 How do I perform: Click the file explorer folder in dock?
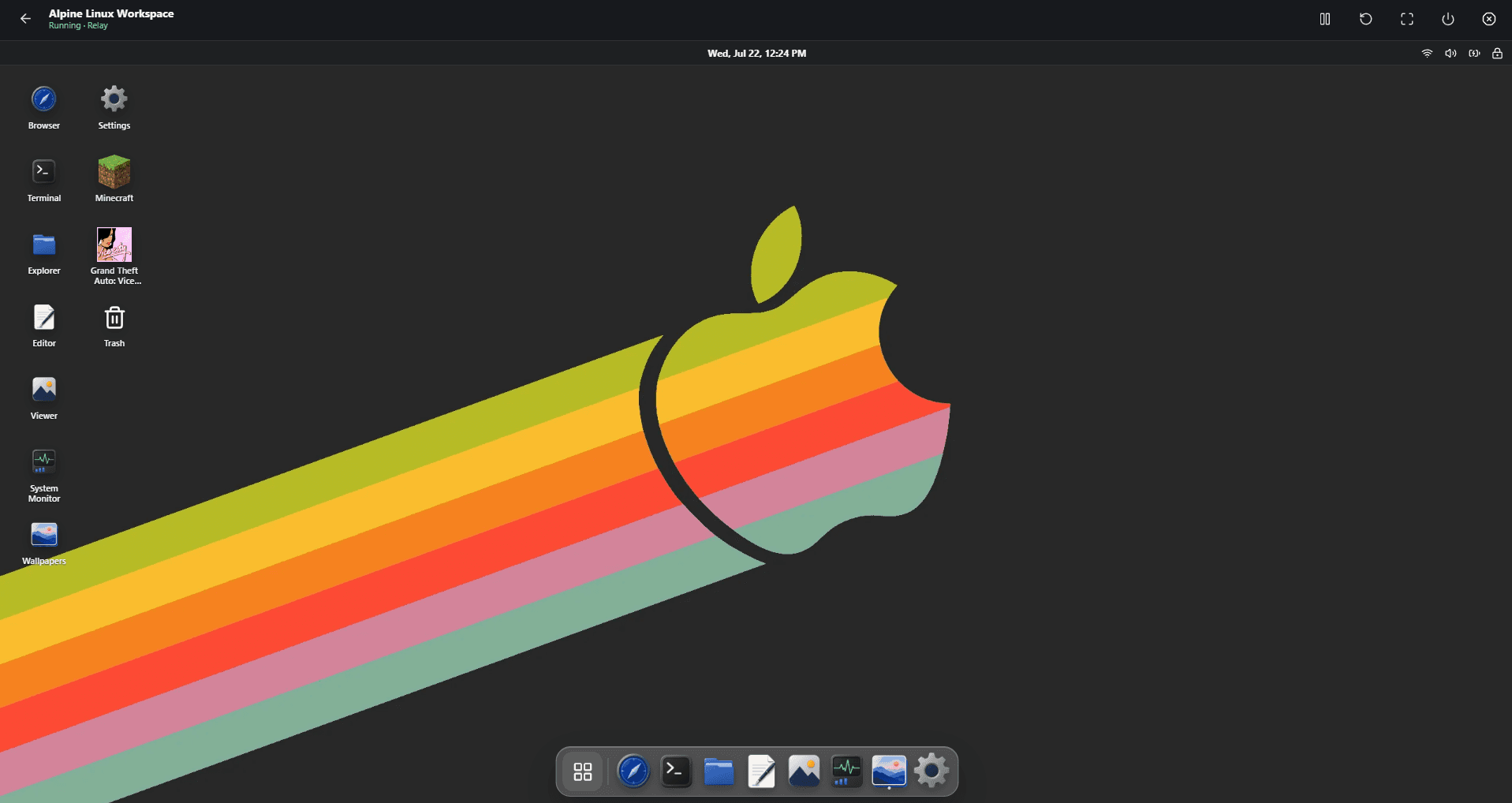click(x=719, y=771)
